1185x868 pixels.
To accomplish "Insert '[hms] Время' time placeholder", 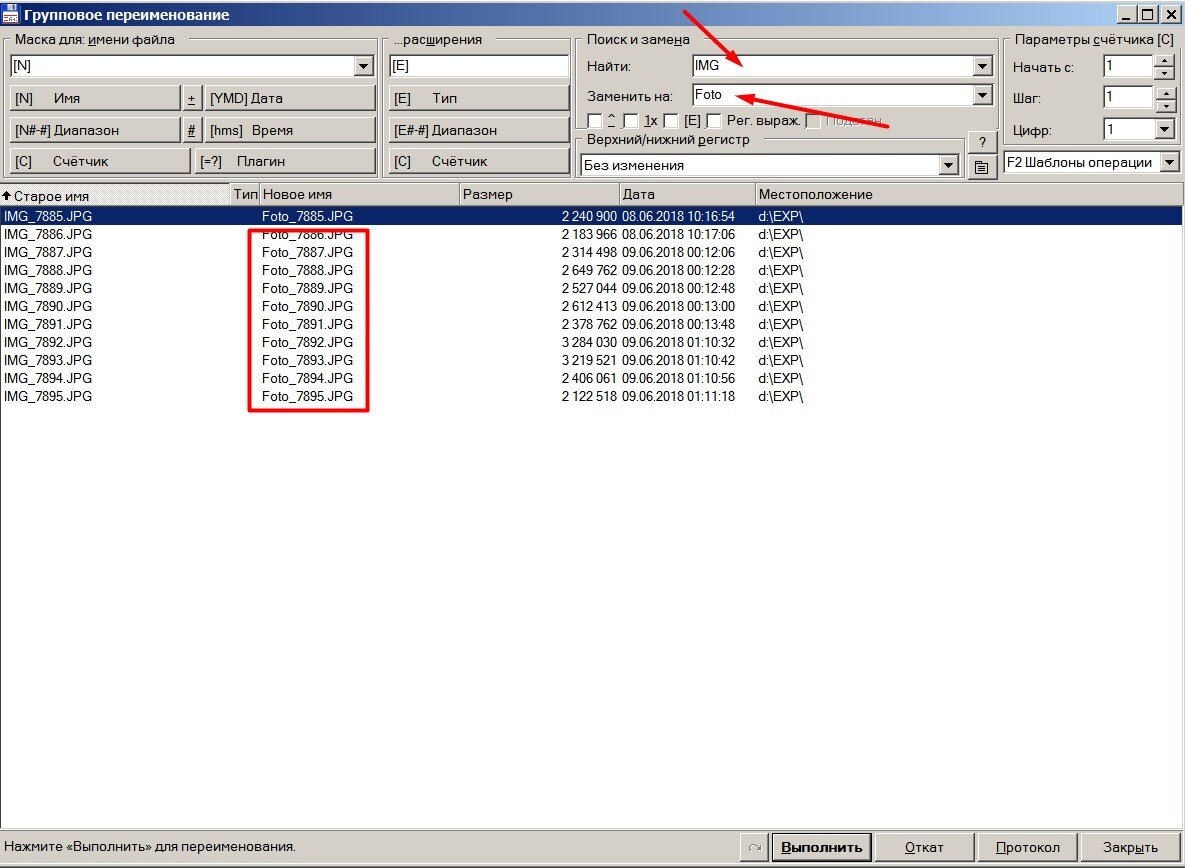I will point(290,130).
